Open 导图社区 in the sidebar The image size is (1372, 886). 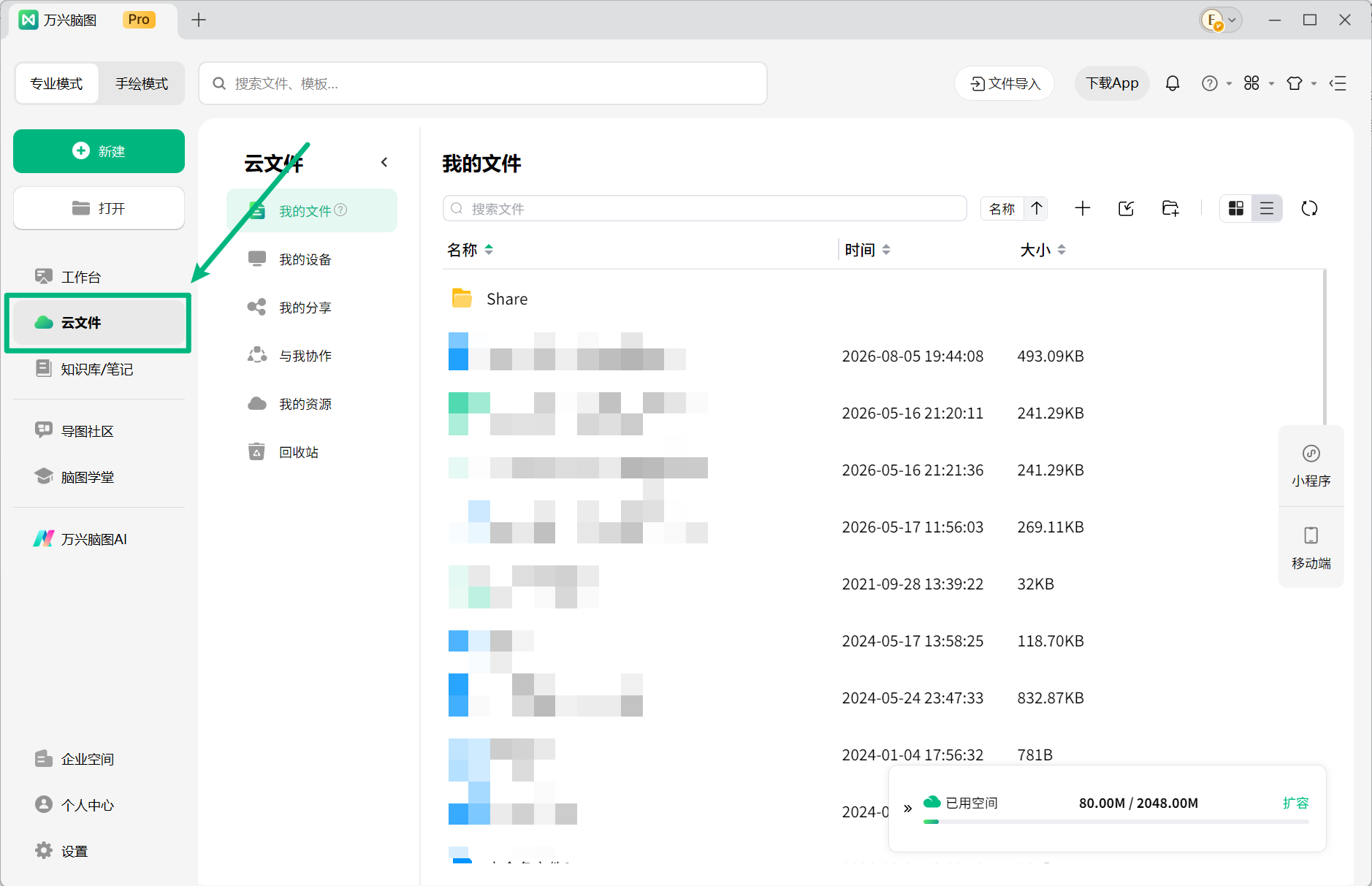pyautogui.click(x=99, y=431)
